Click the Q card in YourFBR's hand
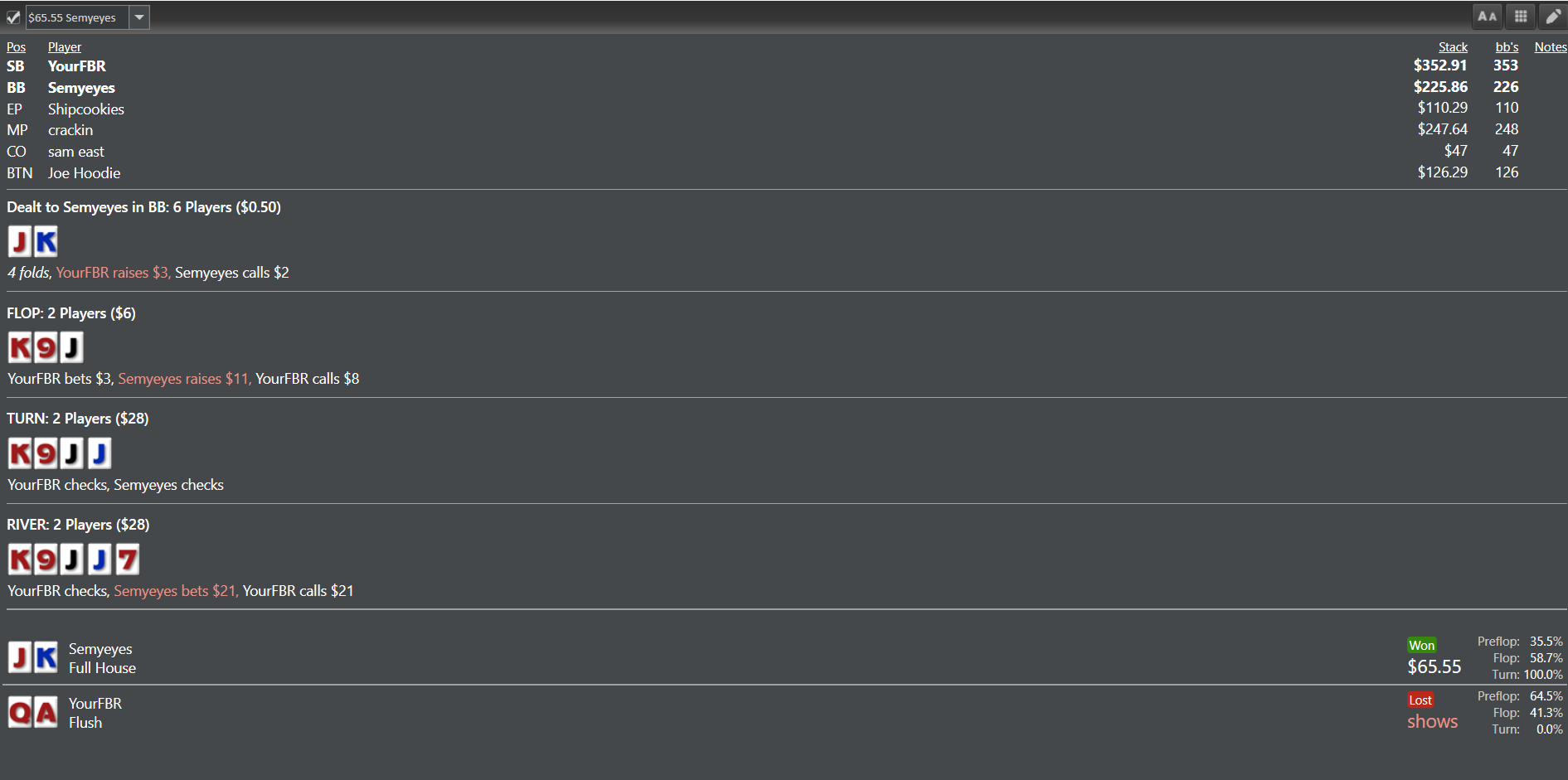 click(x=20, y=712)
